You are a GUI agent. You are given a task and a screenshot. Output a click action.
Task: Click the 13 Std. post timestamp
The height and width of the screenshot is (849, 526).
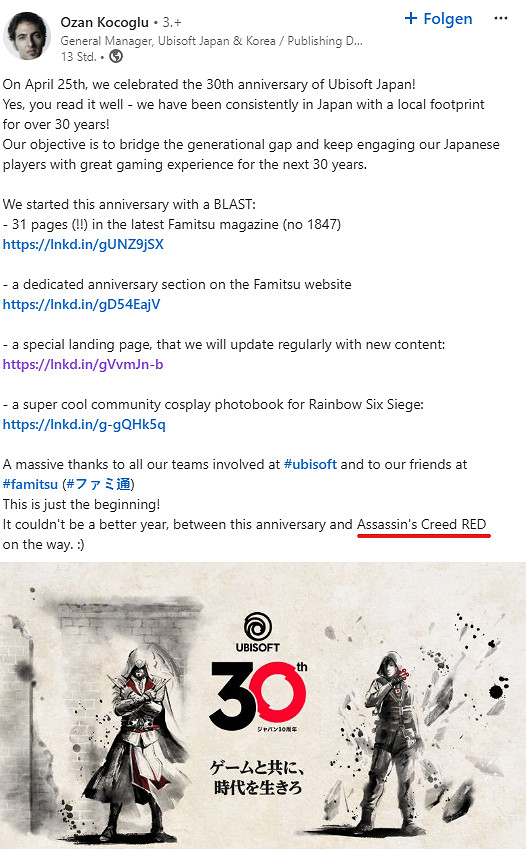[79, 56]
